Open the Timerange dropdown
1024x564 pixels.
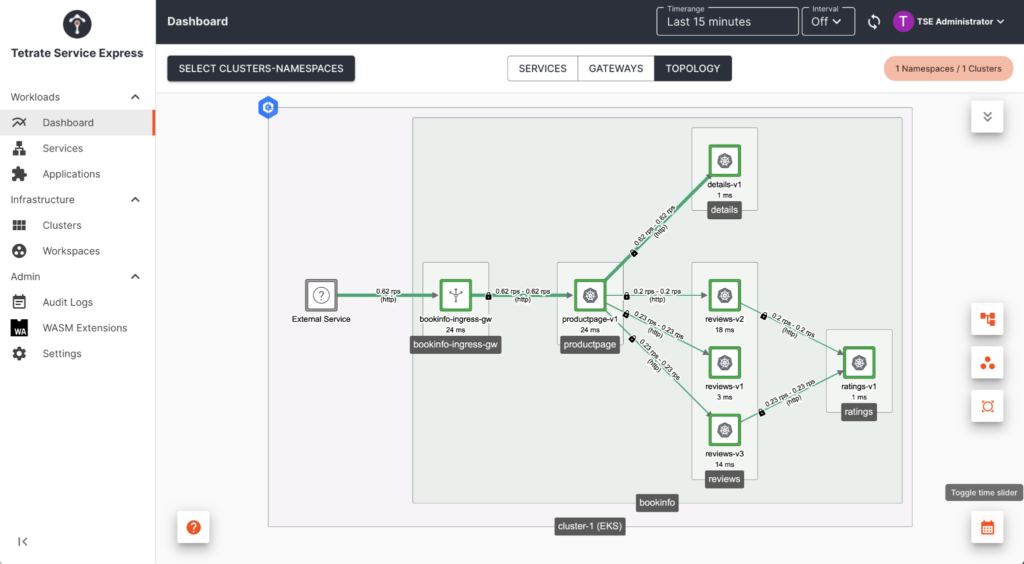727,21
